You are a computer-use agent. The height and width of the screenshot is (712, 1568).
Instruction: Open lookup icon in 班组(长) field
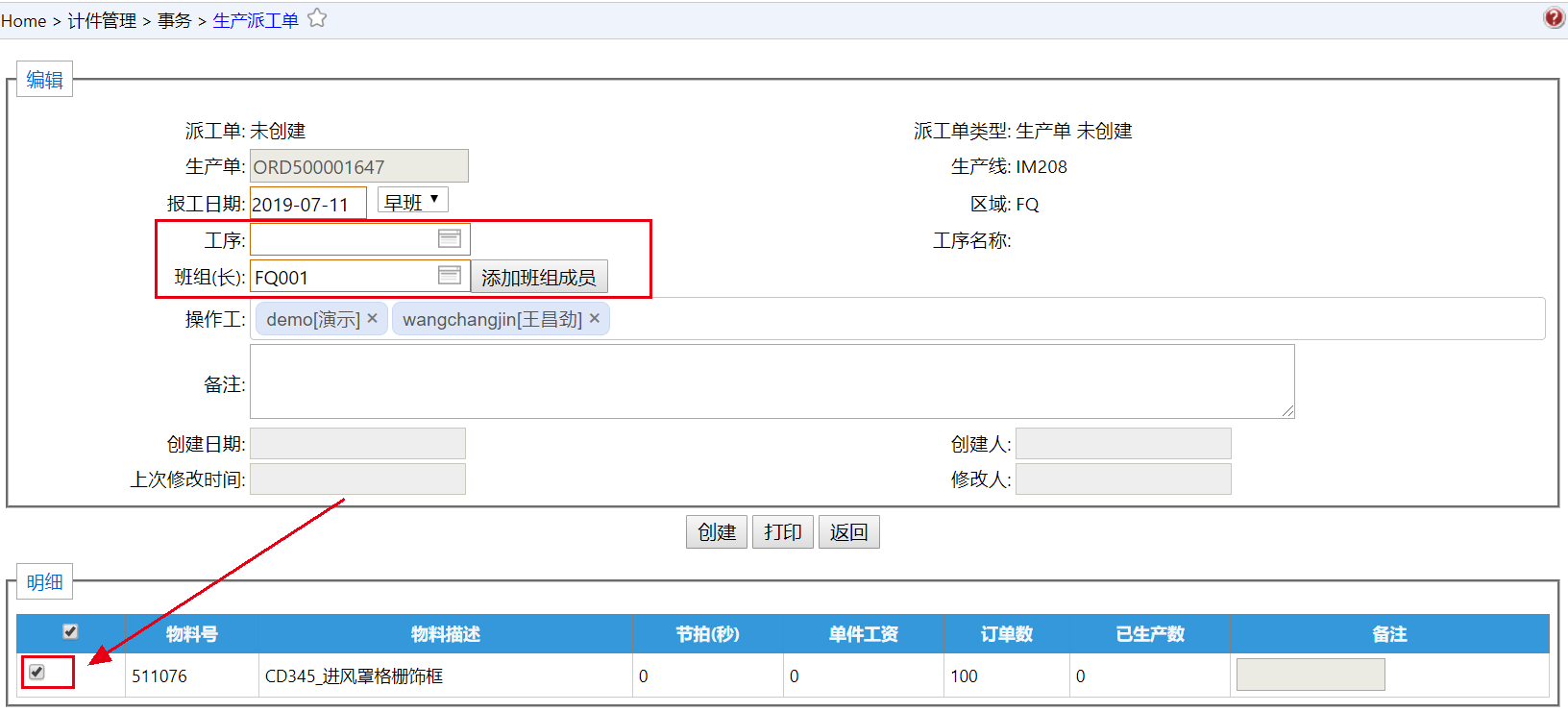click(449, 276)
